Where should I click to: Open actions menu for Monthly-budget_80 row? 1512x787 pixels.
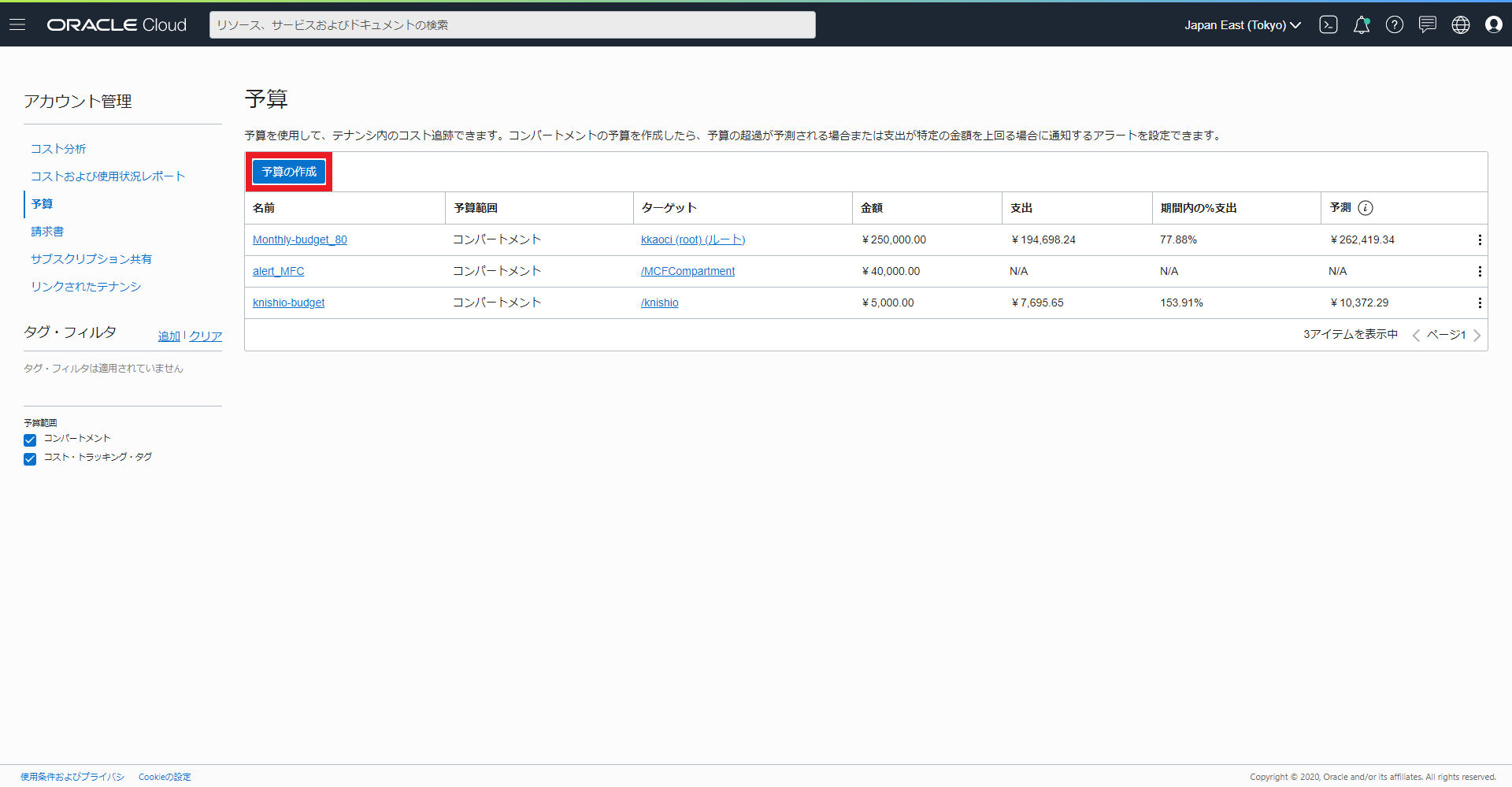(x=1479, y=240)
